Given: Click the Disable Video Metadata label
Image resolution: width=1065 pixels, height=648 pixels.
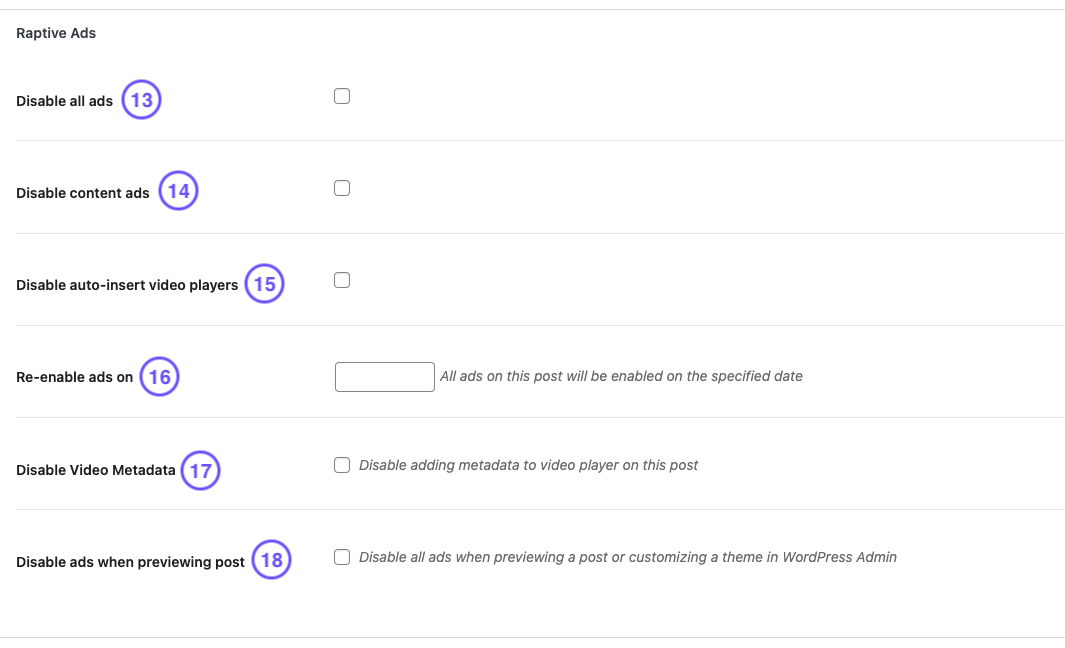Looking at the screenshot, I should (x=95, y=470).
